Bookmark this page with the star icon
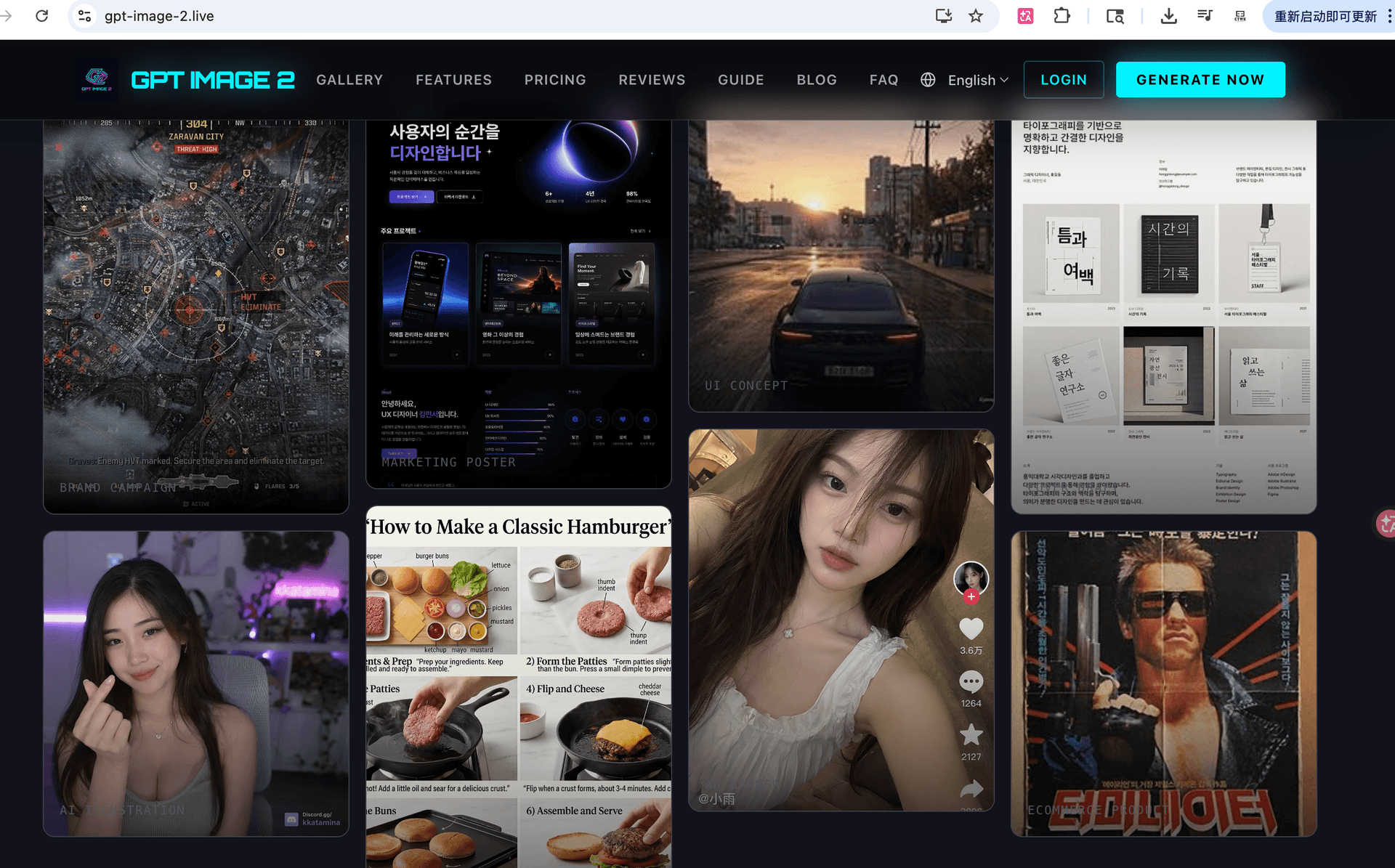Viewport: 1395px width, 868px height. click(x=976, y=16)
